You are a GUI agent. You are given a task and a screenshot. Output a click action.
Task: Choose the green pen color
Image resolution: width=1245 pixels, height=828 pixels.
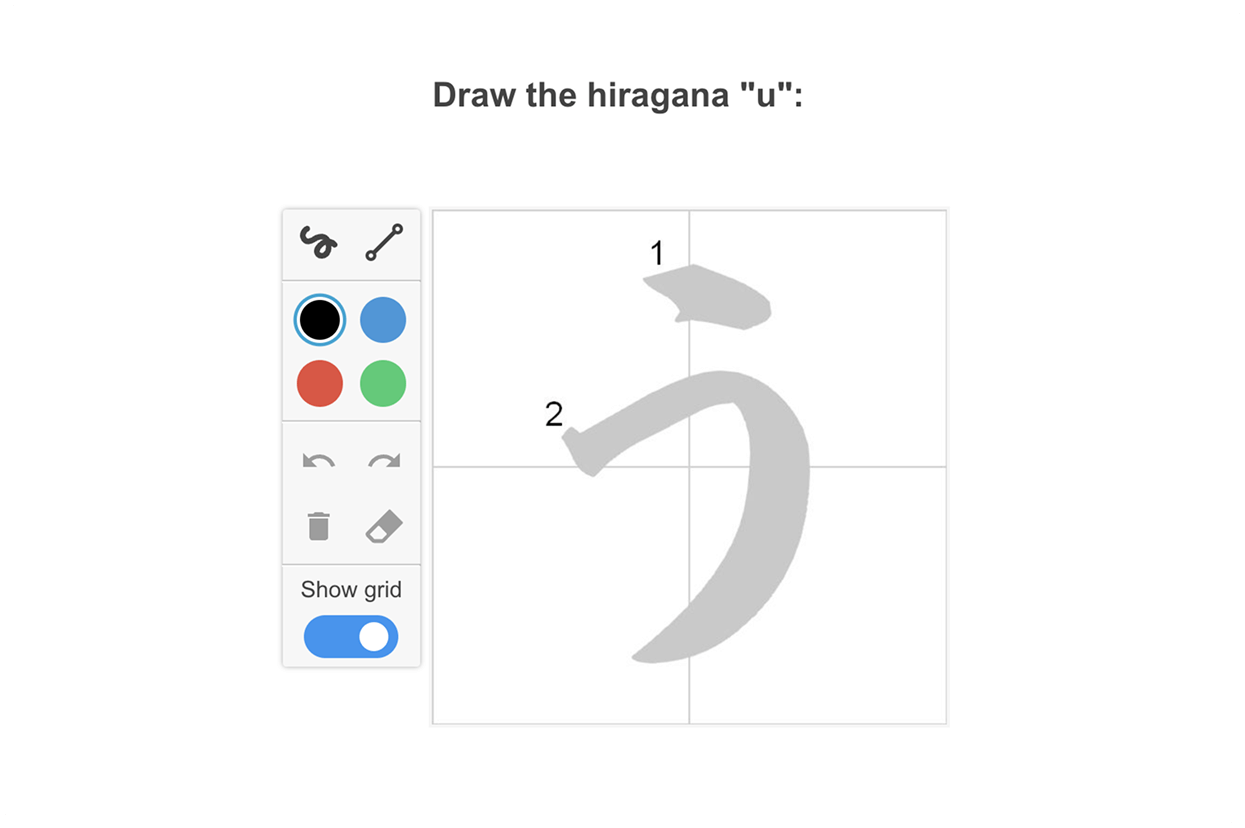pyautogui.click(x=383, y=384)
